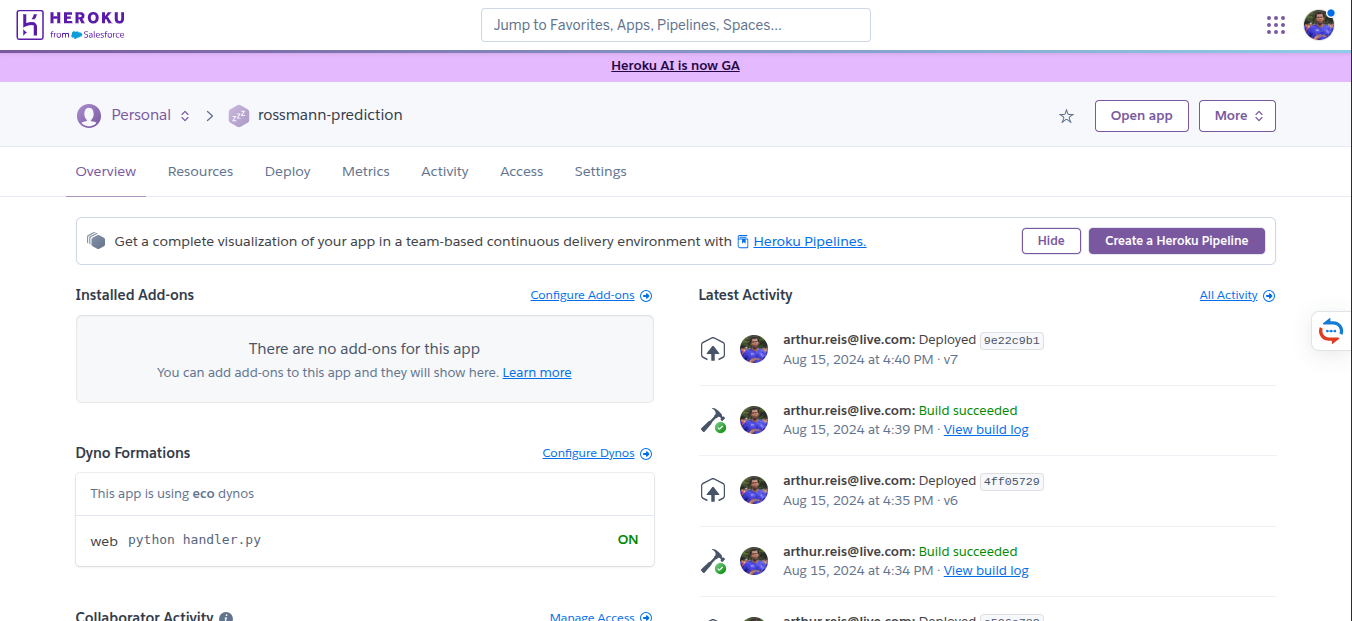The height and width of the screenshot is (621, 1352).
Task: Click deploy icon for v7 release
Action: click(712, 350)
